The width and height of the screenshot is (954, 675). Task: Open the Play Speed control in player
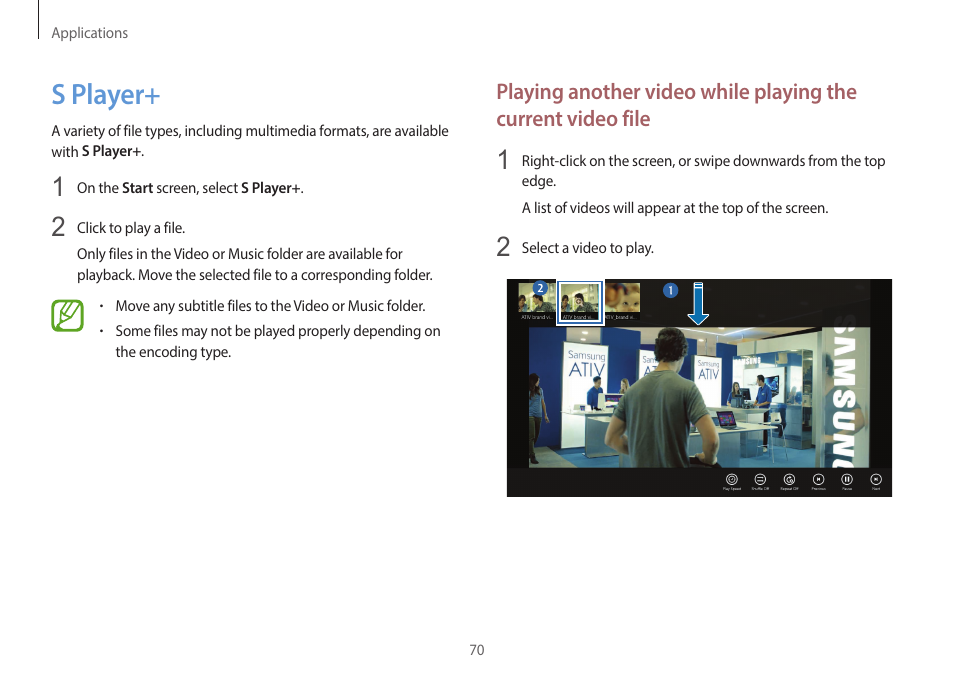coord(731,480)
